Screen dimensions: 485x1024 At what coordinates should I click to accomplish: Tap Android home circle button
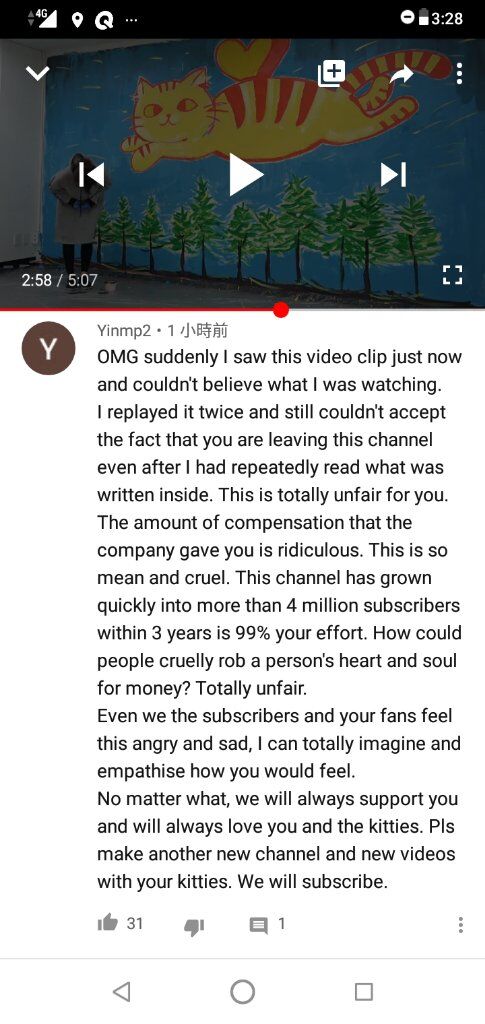pyautogui.click(x=242, y=991)
